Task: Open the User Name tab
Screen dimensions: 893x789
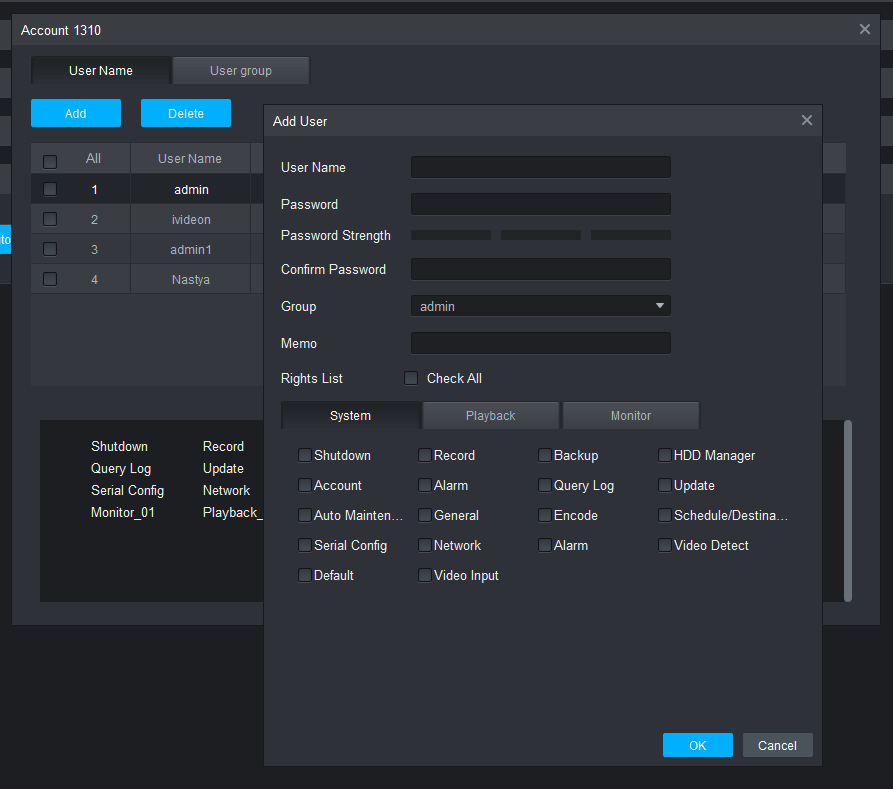Action: 101,71
